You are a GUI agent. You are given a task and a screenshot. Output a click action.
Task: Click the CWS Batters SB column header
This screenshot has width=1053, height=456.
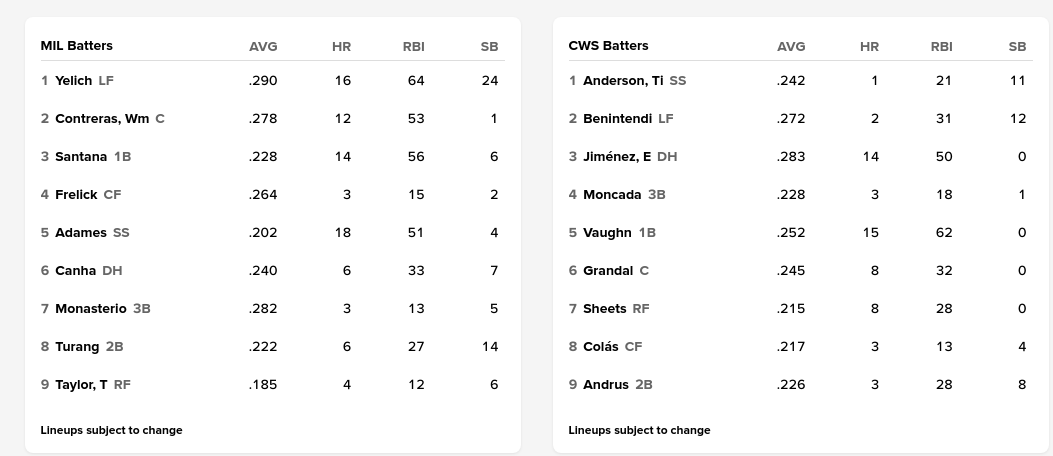coord(1017,47)
